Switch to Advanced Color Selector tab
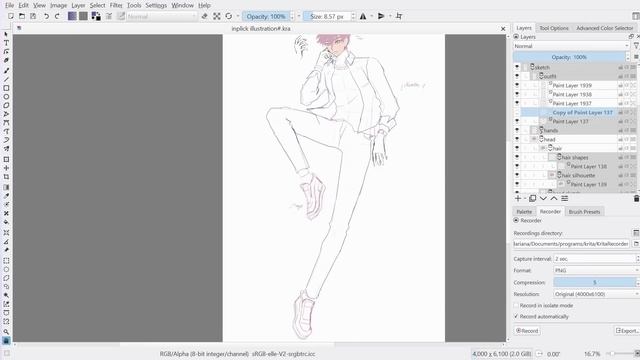This screenshot has height=360, width=640. pyautogui.click(x=604, y=28)
